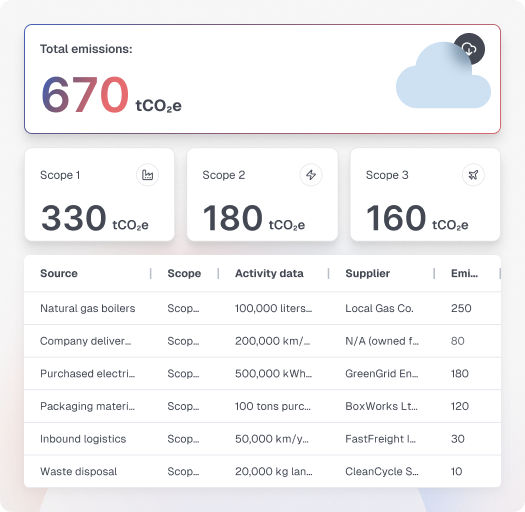Viewport: 525px width, 512px height.
Task: Click the GreenGrid En... supplier cell
Action: [382, 373]
